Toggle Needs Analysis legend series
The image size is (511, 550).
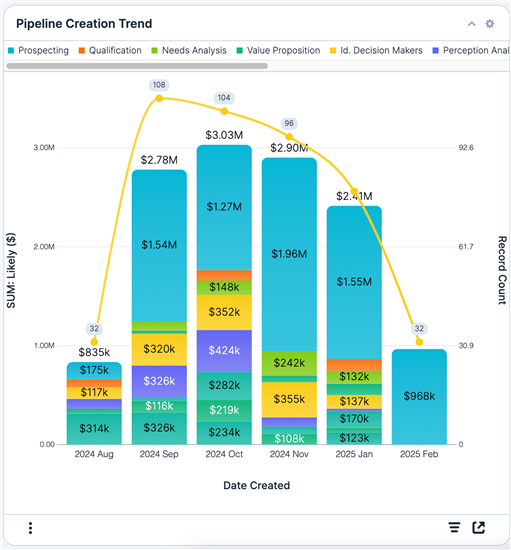(x=189, y=51)
